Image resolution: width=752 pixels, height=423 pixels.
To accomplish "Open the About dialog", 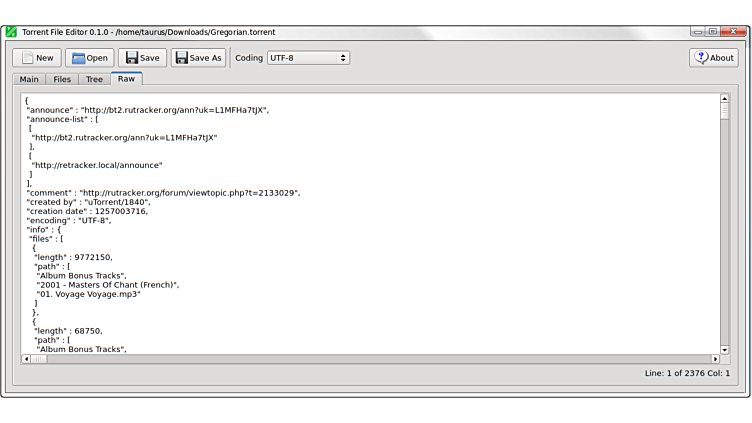I will point(713,58).
